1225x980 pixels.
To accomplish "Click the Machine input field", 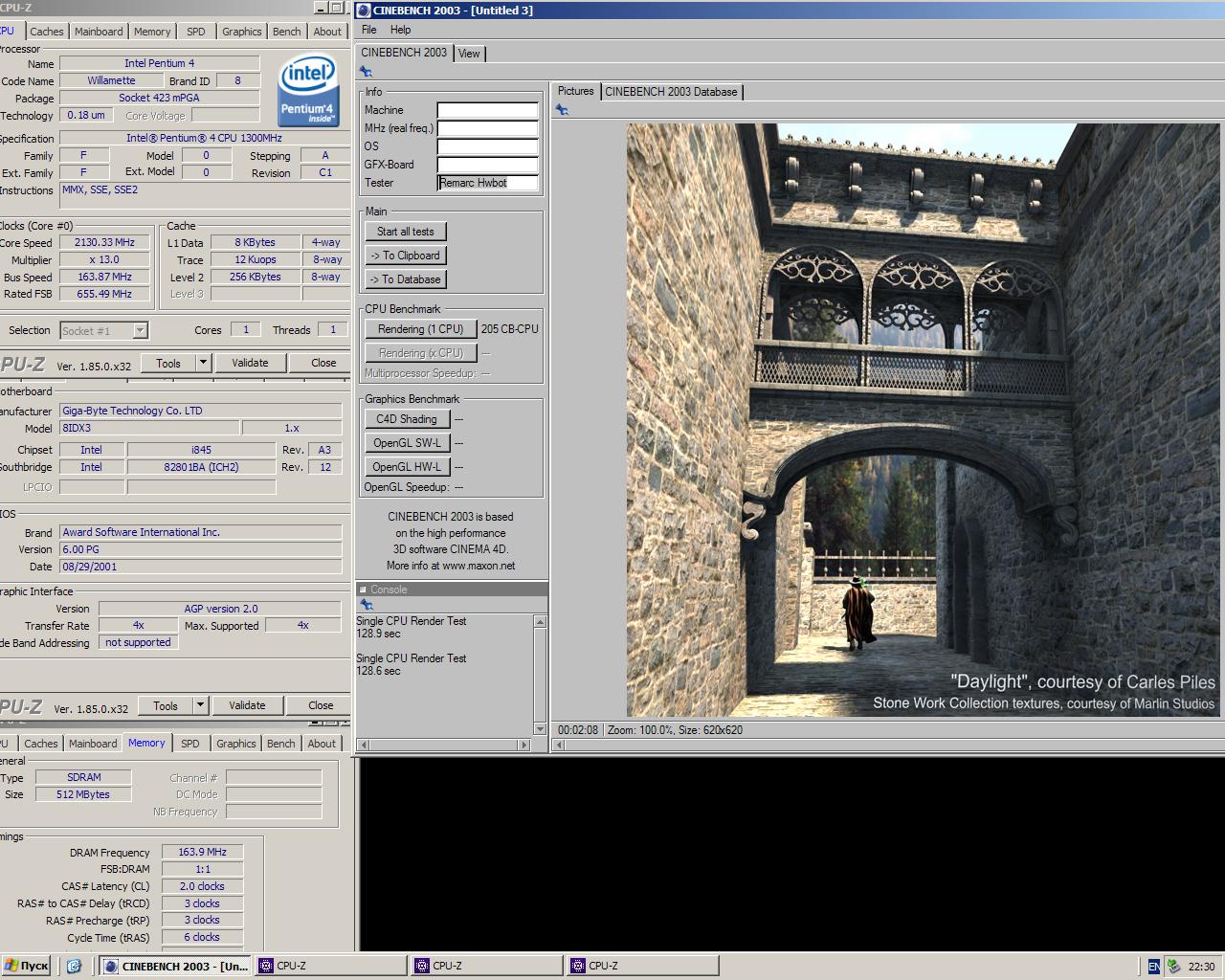I will (x=488, y=110).
